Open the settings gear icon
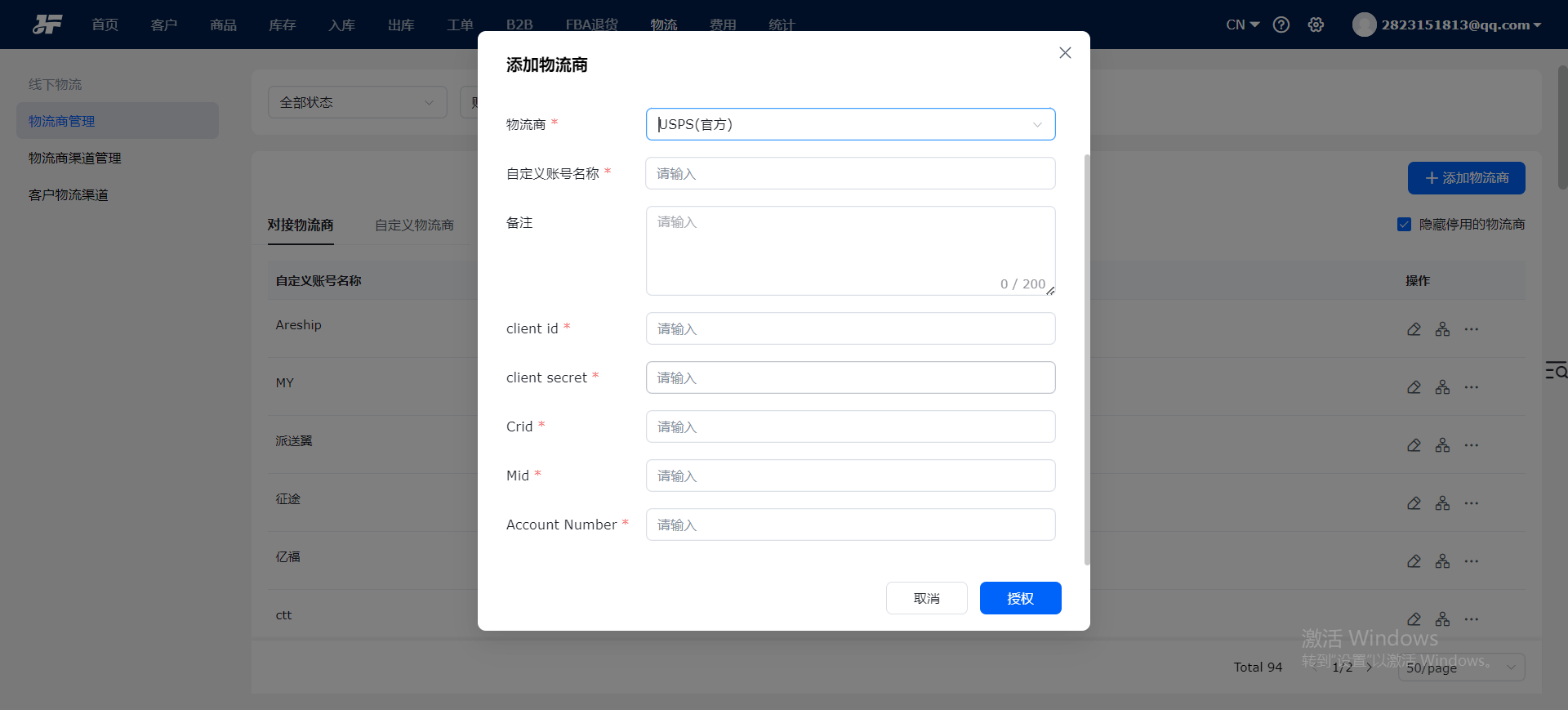 click(x=1316, y=25)
